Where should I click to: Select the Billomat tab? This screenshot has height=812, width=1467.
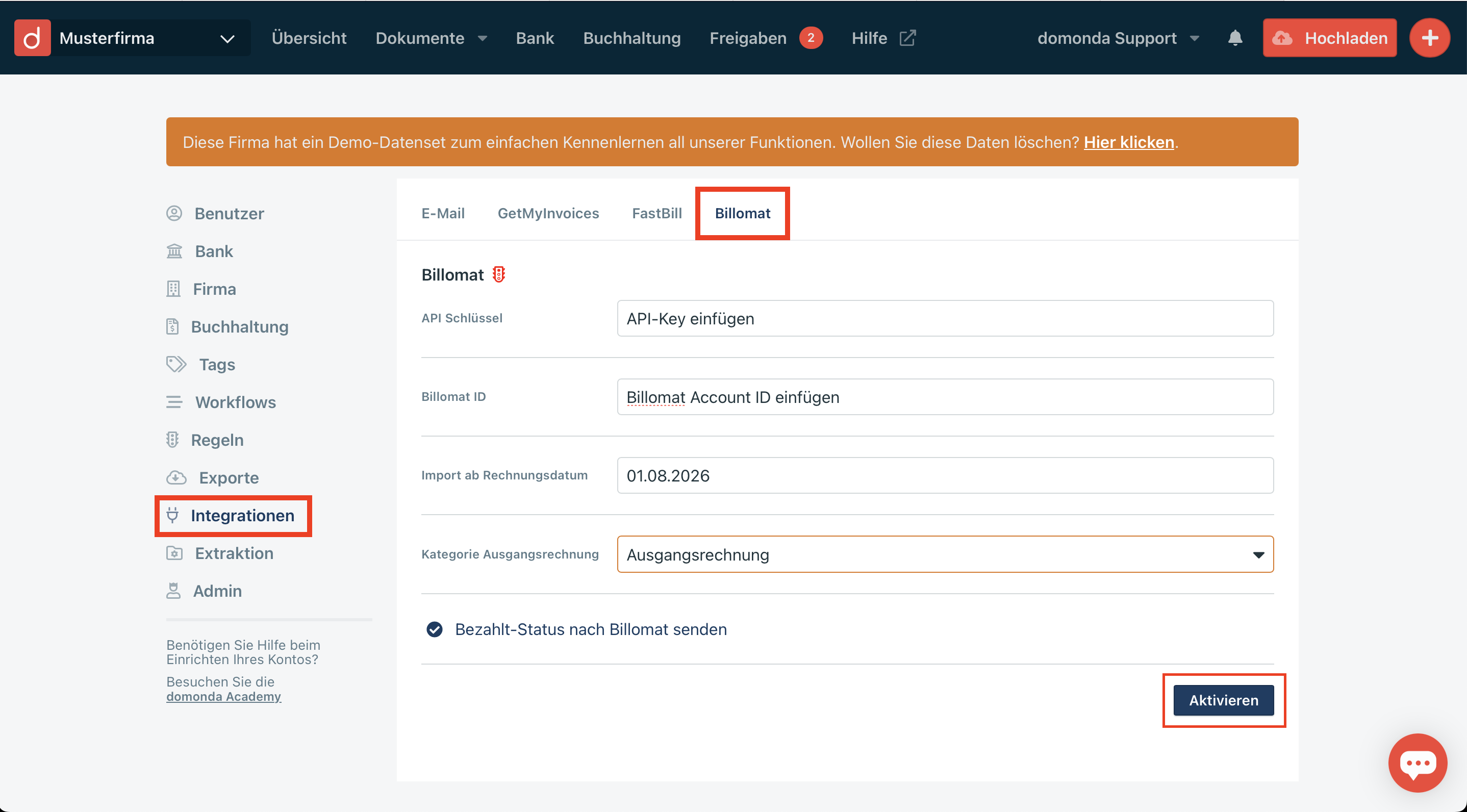tap(743, 213)
